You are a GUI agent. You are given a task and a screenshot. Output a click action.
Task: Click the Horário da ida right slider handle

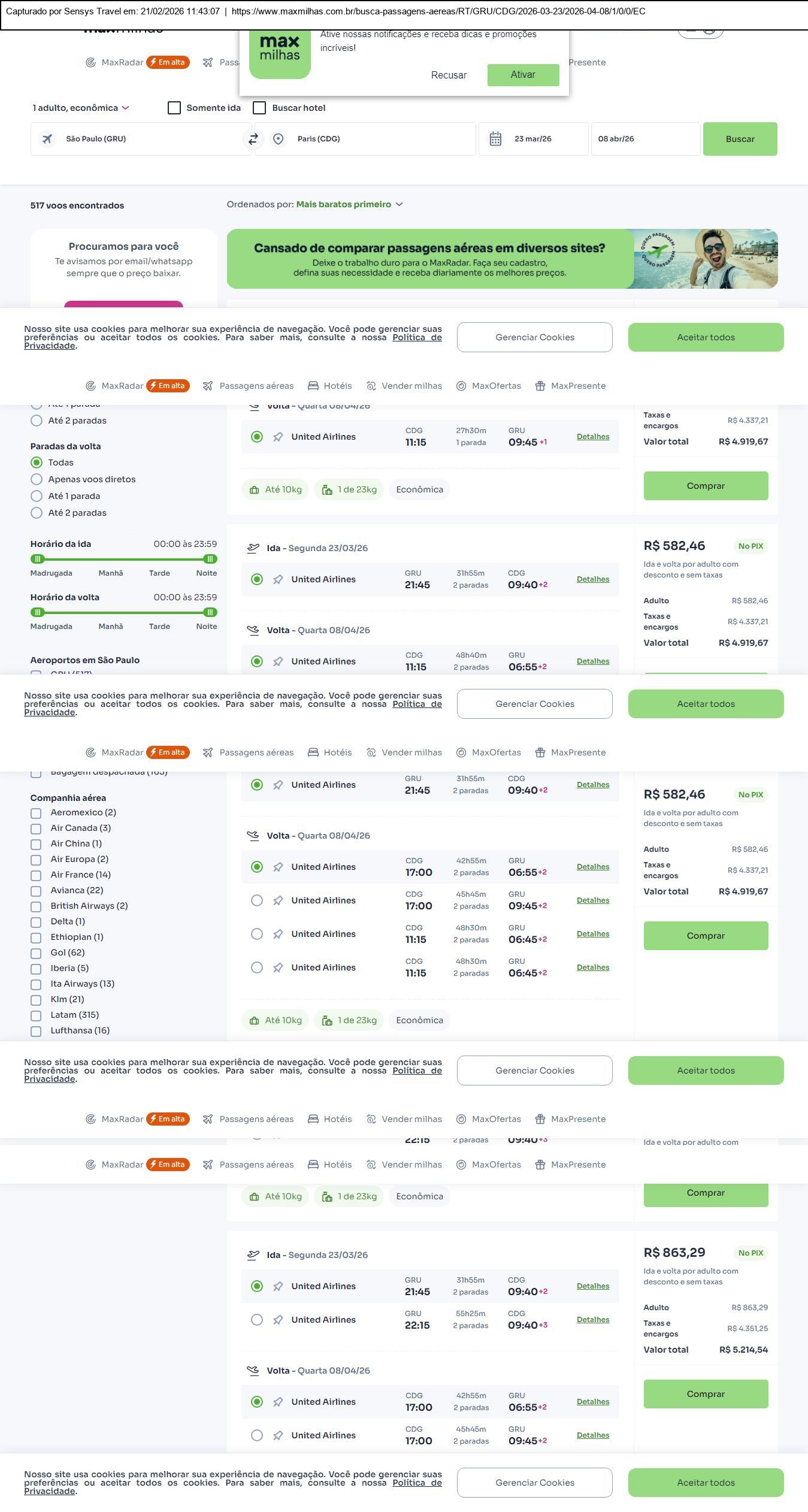click(210, 559)
